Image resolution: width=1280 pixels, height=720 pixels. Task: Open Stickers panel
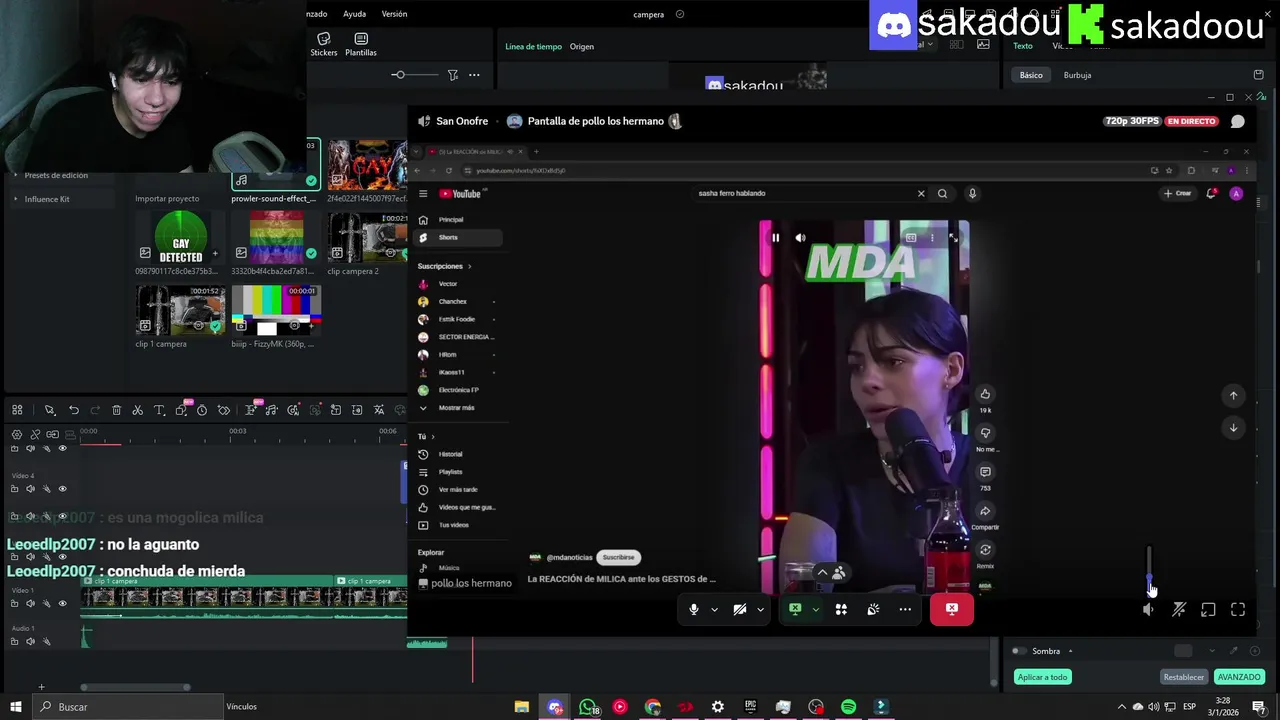click(323, 44)
